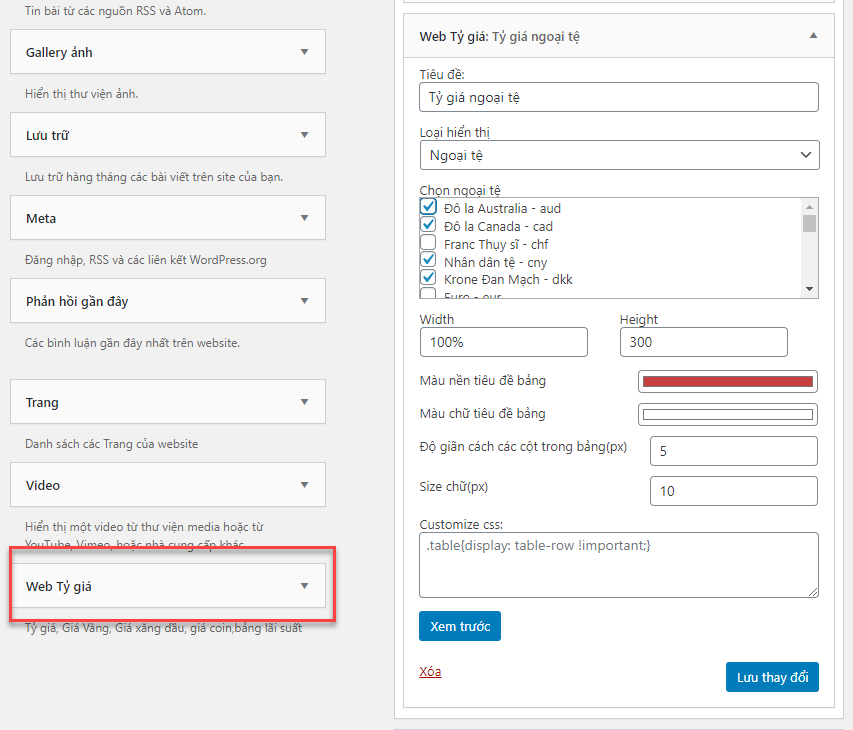Click currency list scrollbar up arrow

pos(809,207)
